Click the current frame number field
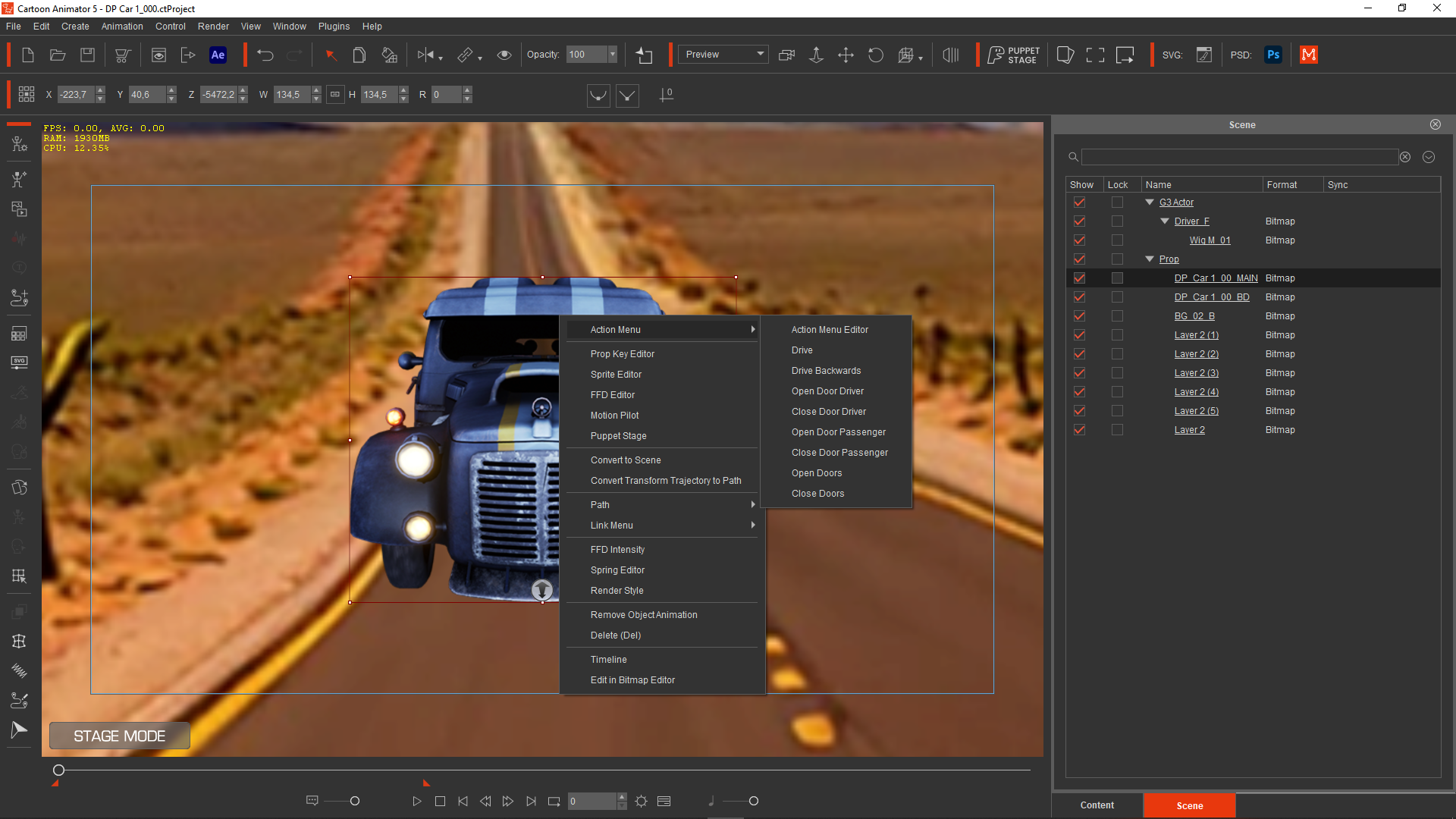Image resolution: width=1456 pixels, height=819 pixels. click(x=591, y=801)
